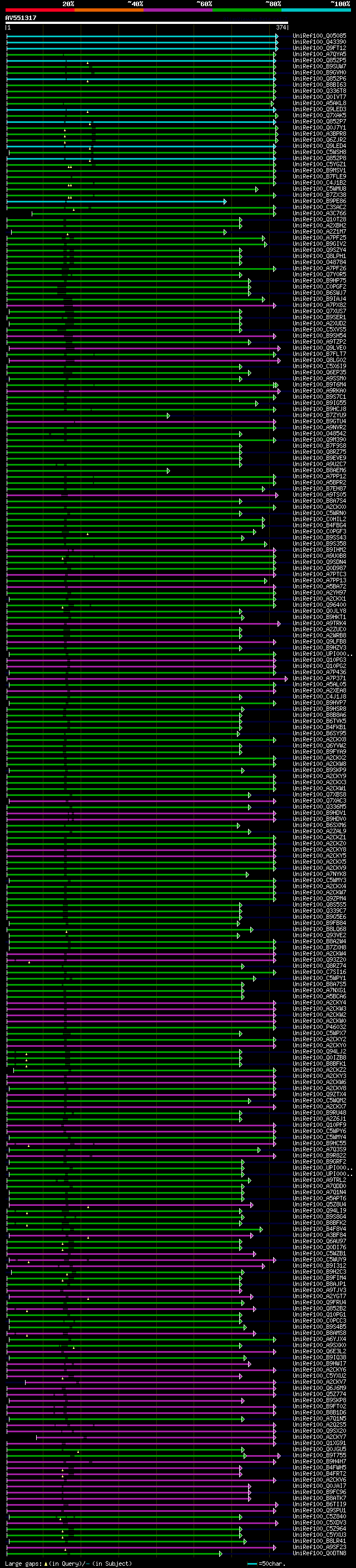Select hit label UniRef100_Q0DTN8
Image resolution: width=356 pixels, height=1568 pixels.
(x=319, y=1553)
